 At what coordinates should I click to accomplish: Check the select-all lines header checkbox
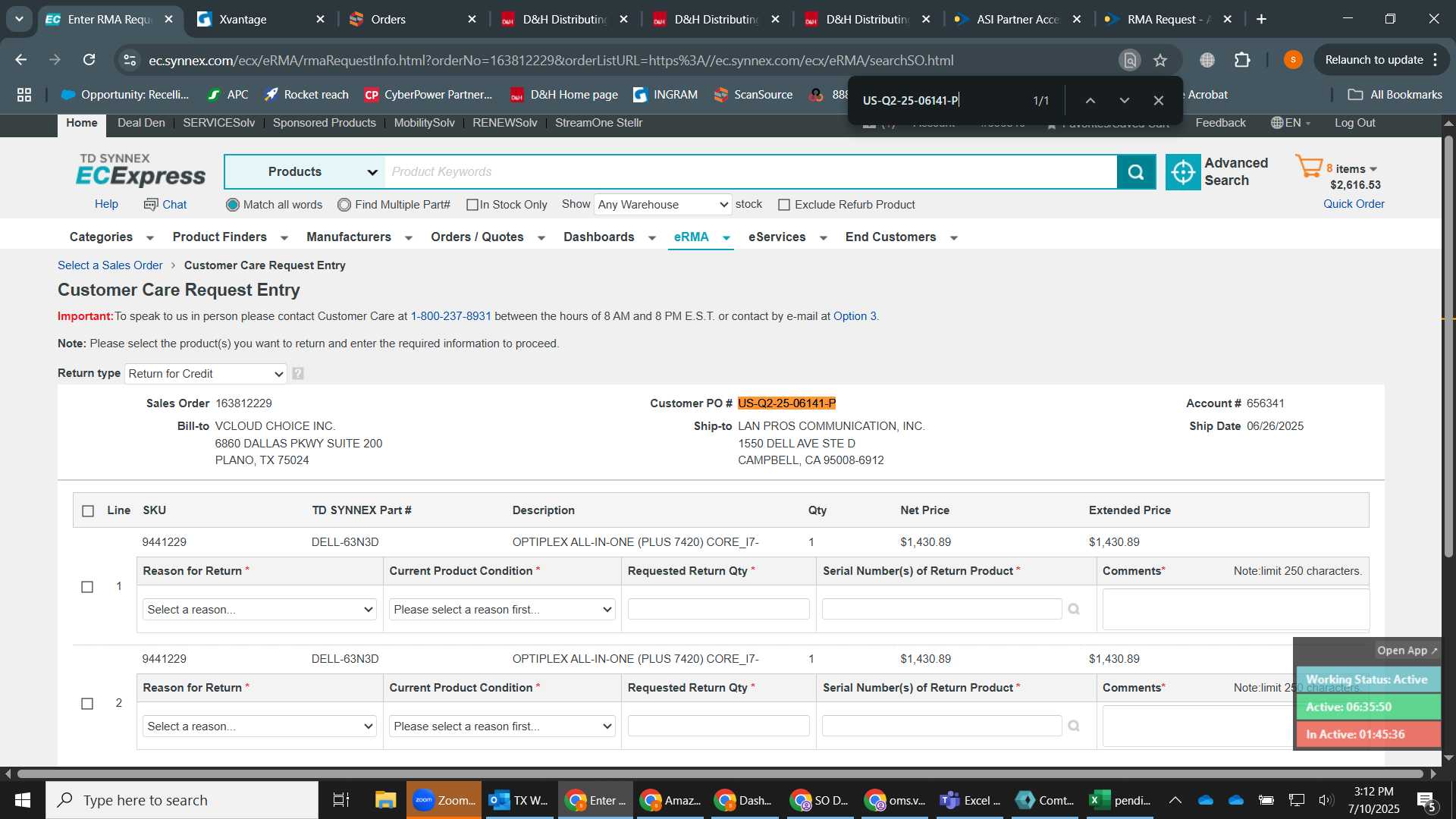click(88, 511)
